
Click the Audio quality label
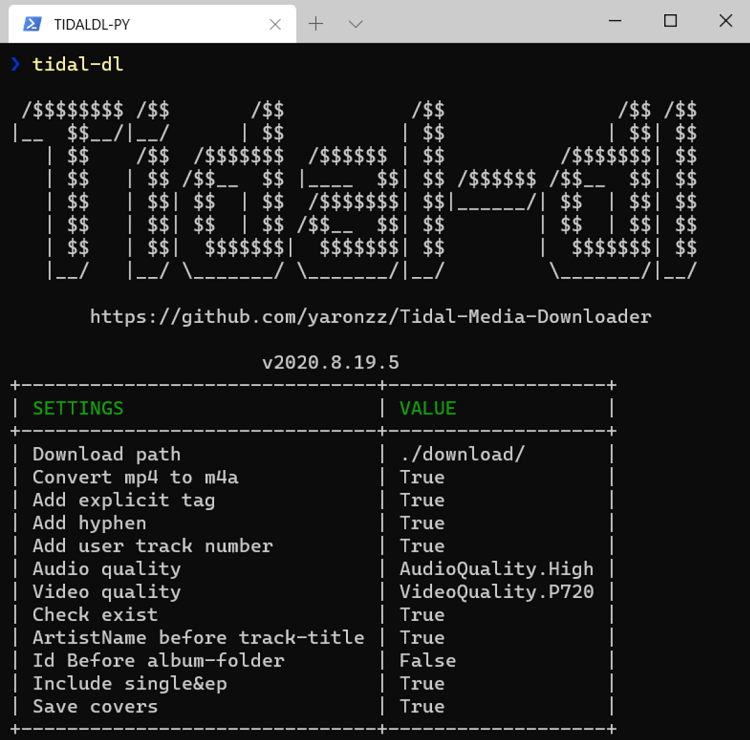coord(107,569)
